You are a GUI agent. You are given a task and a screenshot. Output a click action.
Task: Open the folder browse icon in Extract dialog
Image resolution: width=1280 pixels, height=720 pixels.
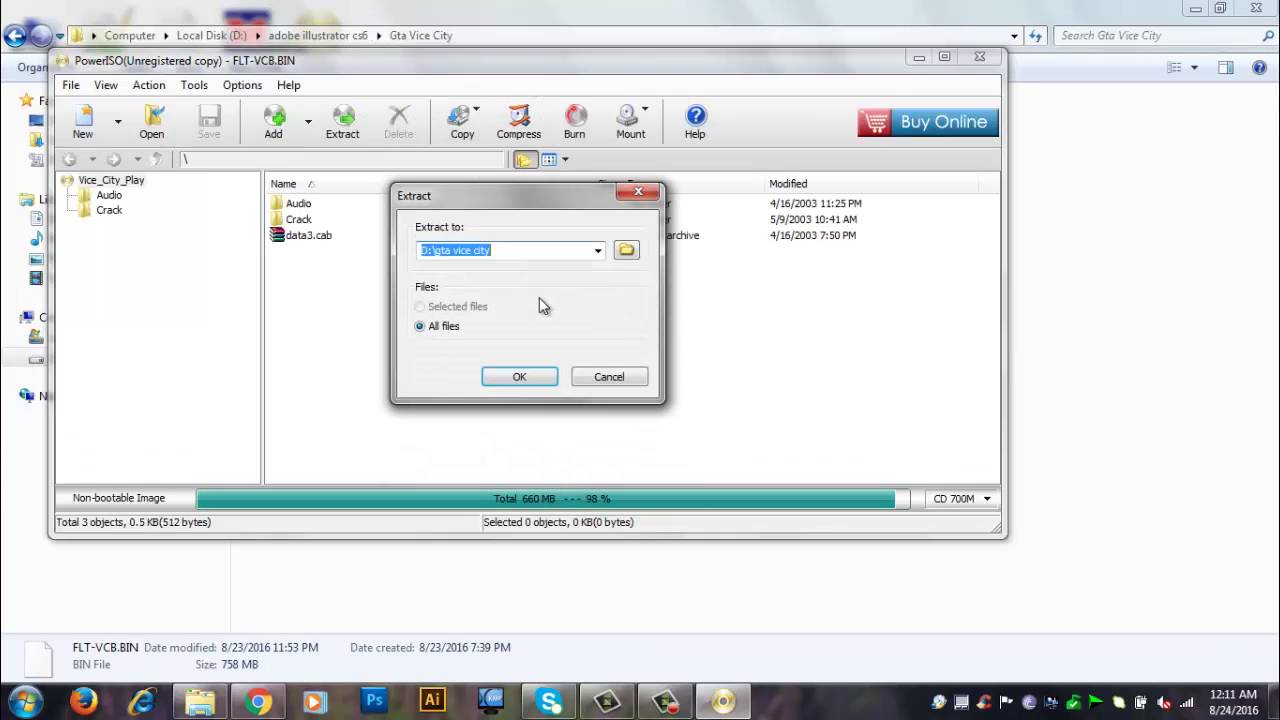tap(626, 250)
